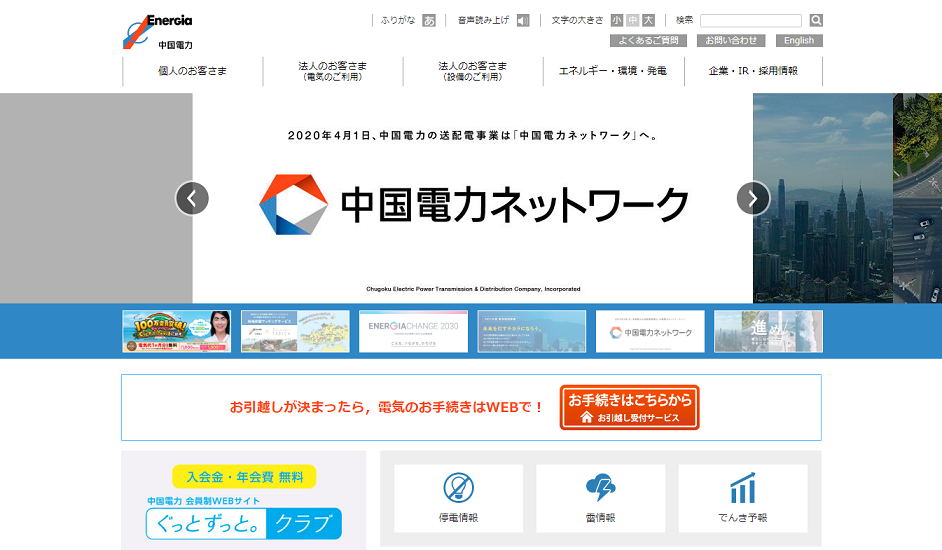Set text size to large (大)

pyautogui.click(x=648, y=20)
